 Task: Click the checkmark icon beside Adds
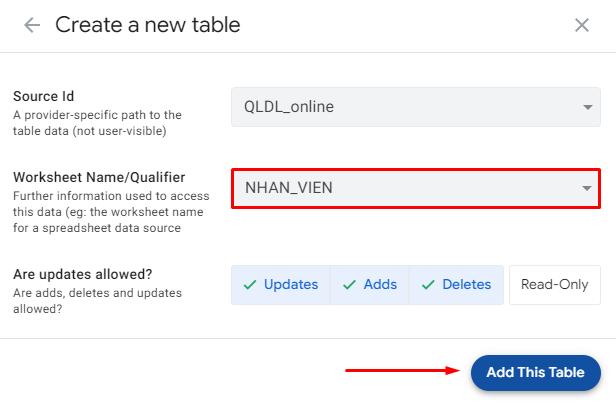(349, 285)
